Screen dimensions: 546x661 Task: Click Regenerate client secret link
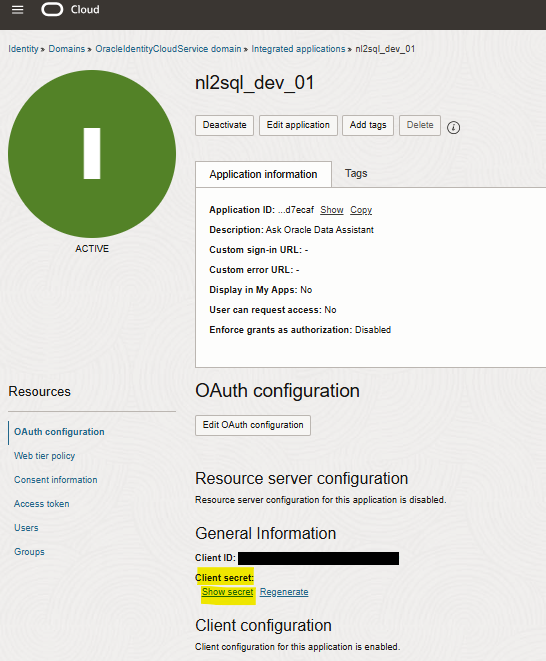point(284,592)
